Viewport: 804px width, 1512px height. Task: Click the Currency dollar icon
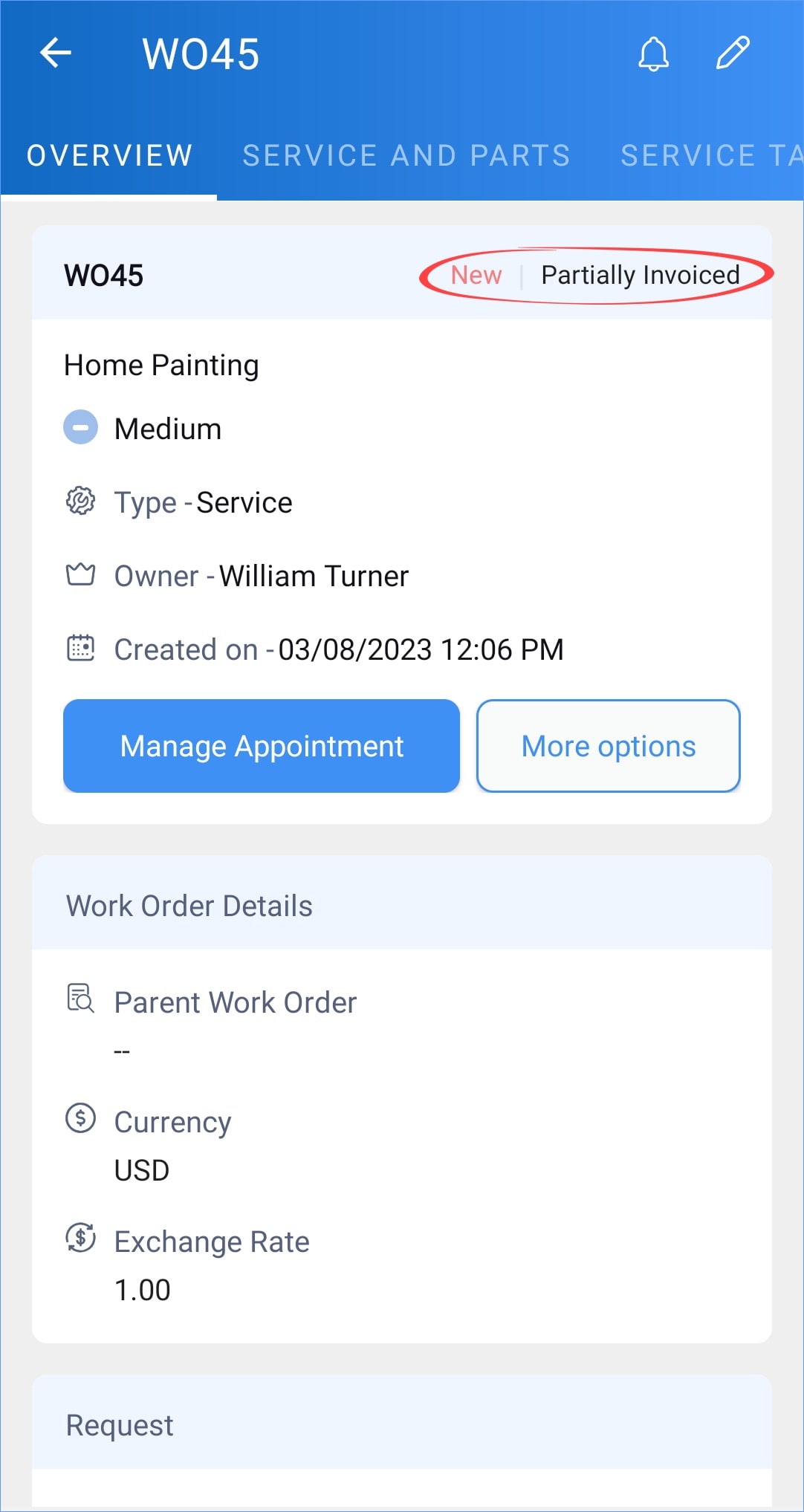coord(80,1117)
